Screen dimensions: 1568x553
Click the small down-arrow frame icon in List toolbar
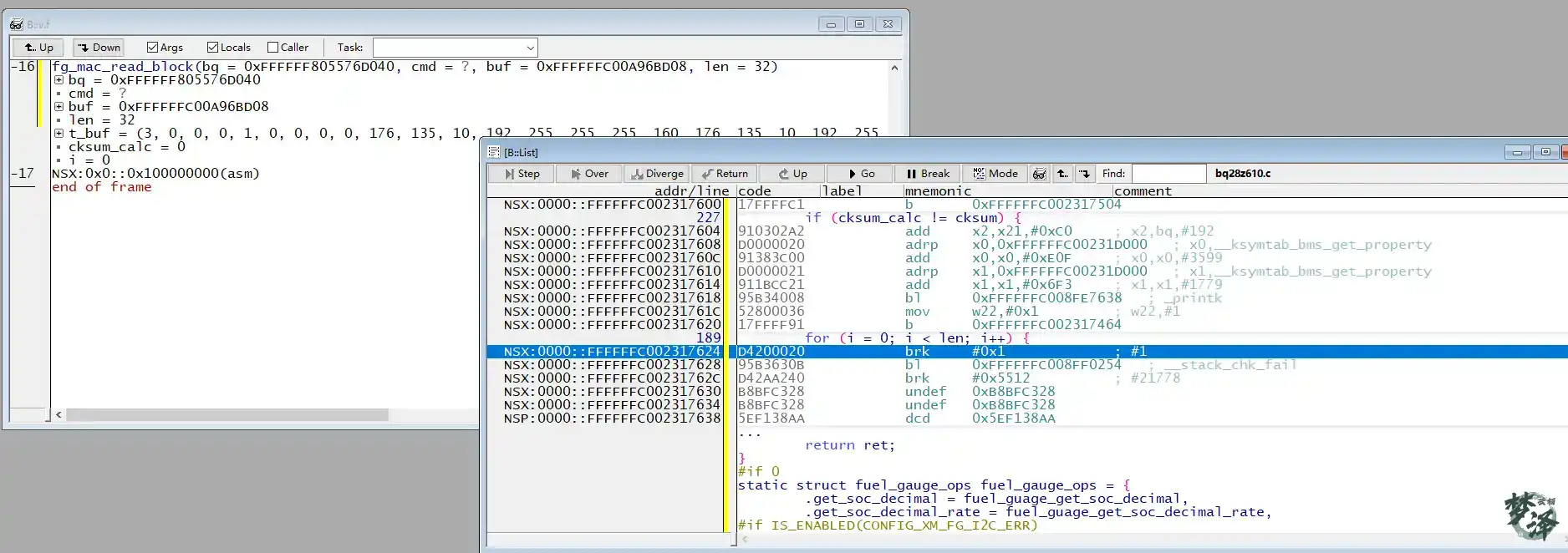1084,174
